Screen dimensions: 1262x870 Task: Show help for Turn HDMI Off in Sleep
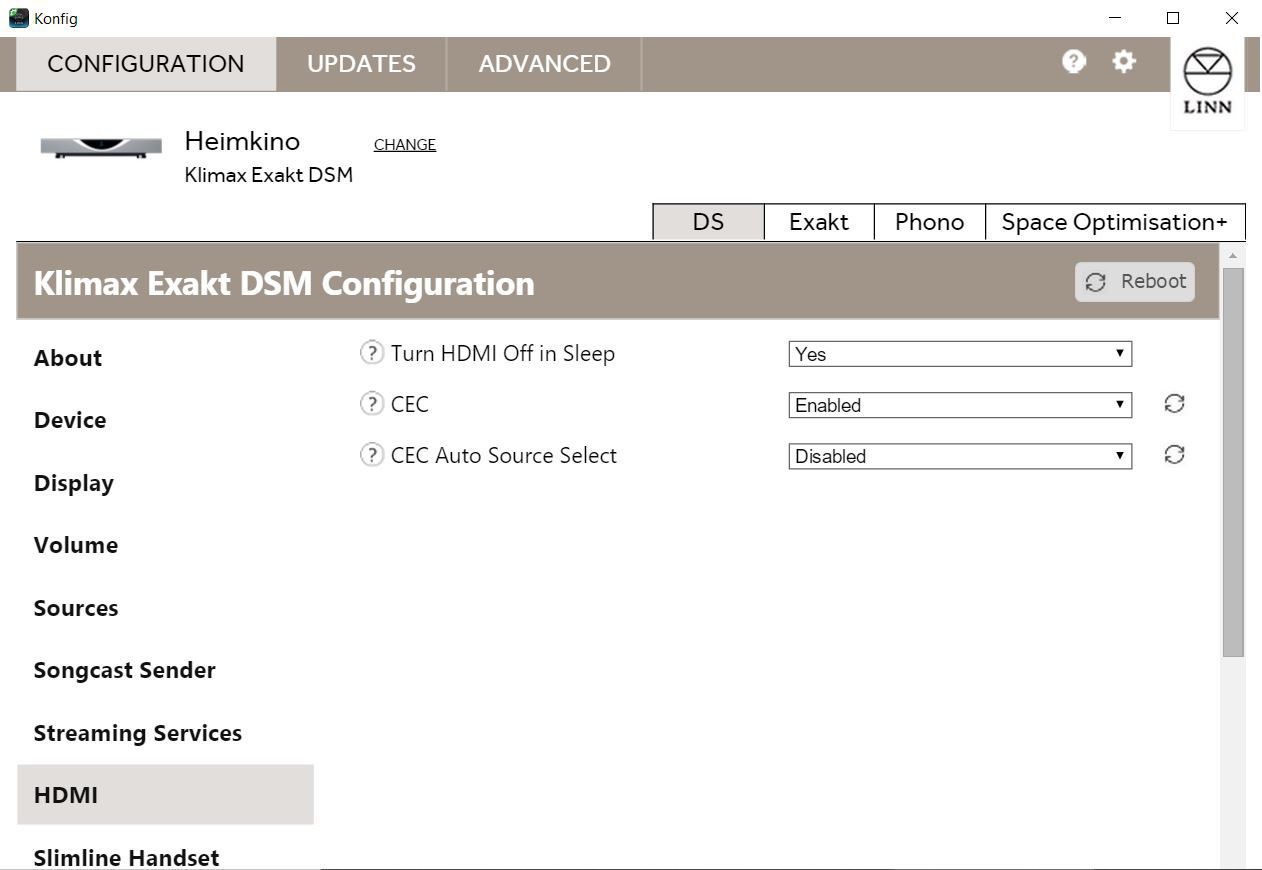(x=371, y=352)
